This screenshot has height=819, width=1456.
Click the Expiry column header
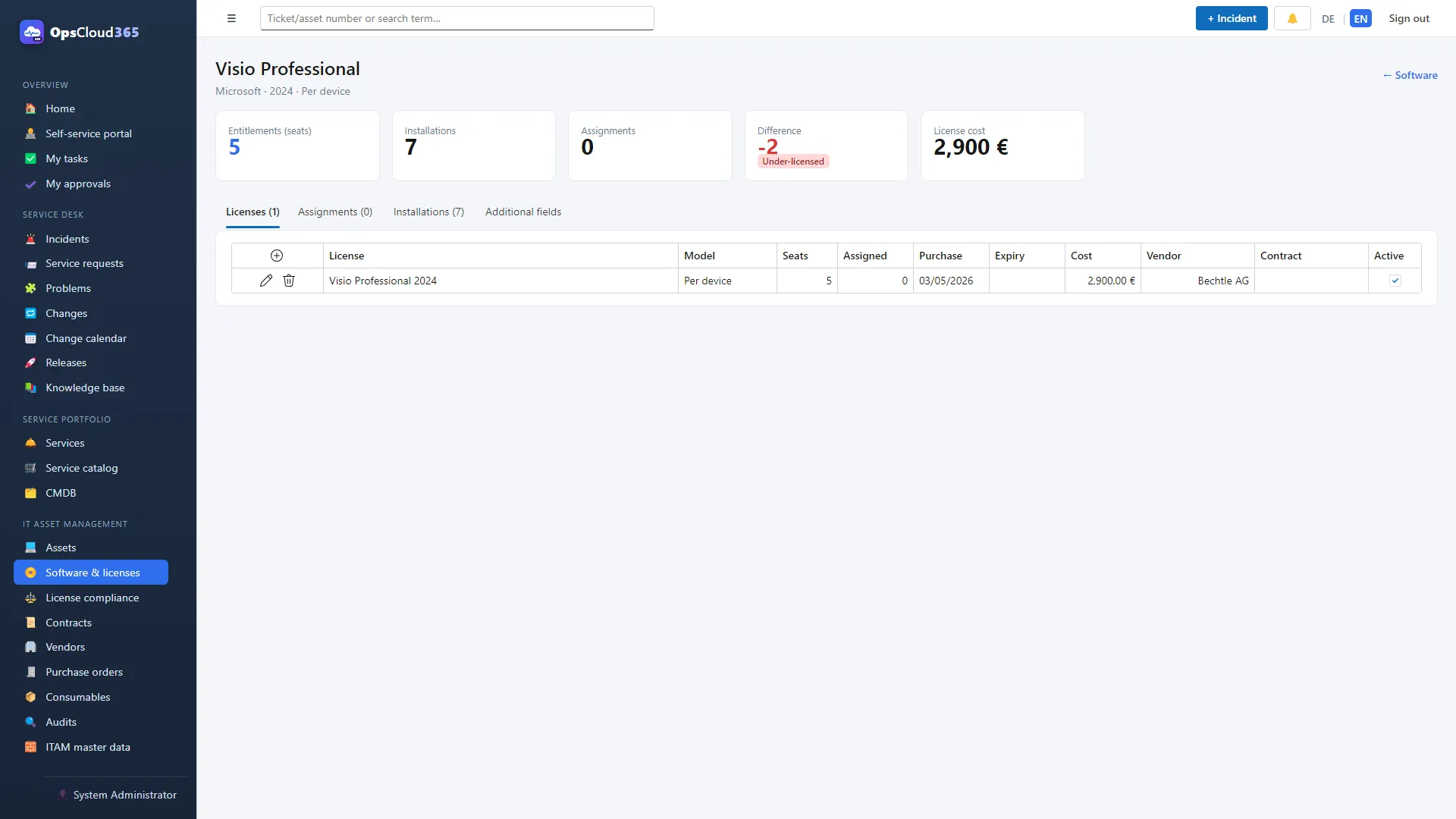pyautogui.click(x=1027, y=256)
